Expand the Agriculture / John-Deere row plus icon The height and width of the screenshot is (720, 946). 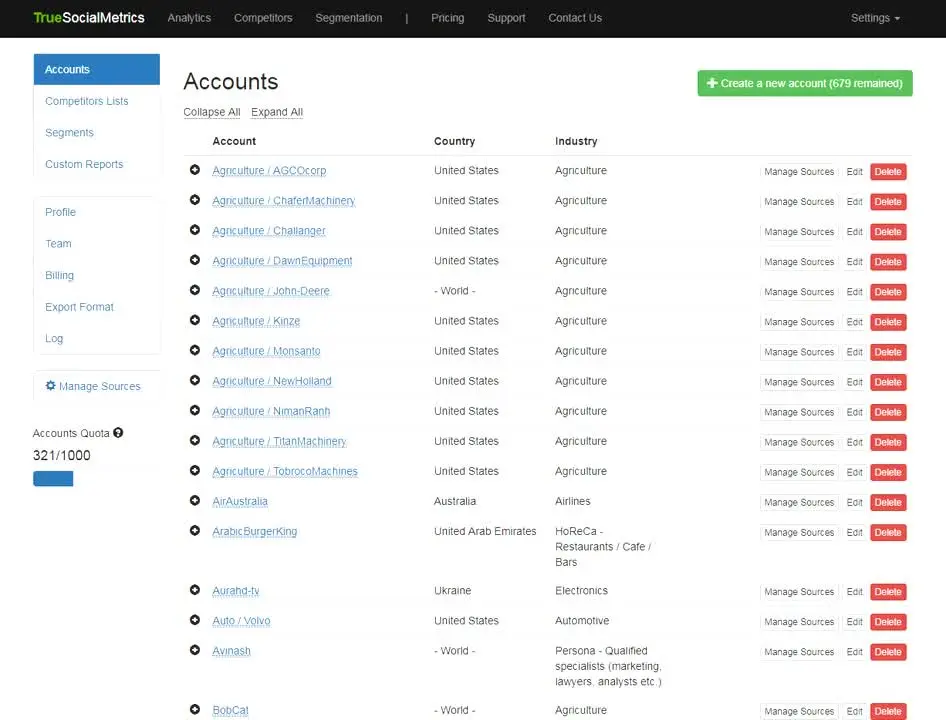(x=195, y=290)
